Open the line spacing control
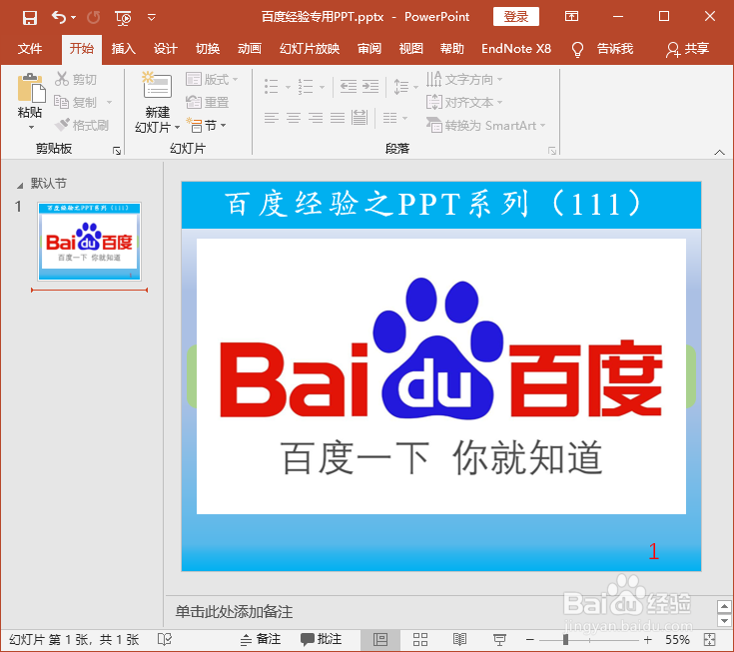The width and height of the screenshot is (734, 652). pyautogui.click(x=405, y=86)
